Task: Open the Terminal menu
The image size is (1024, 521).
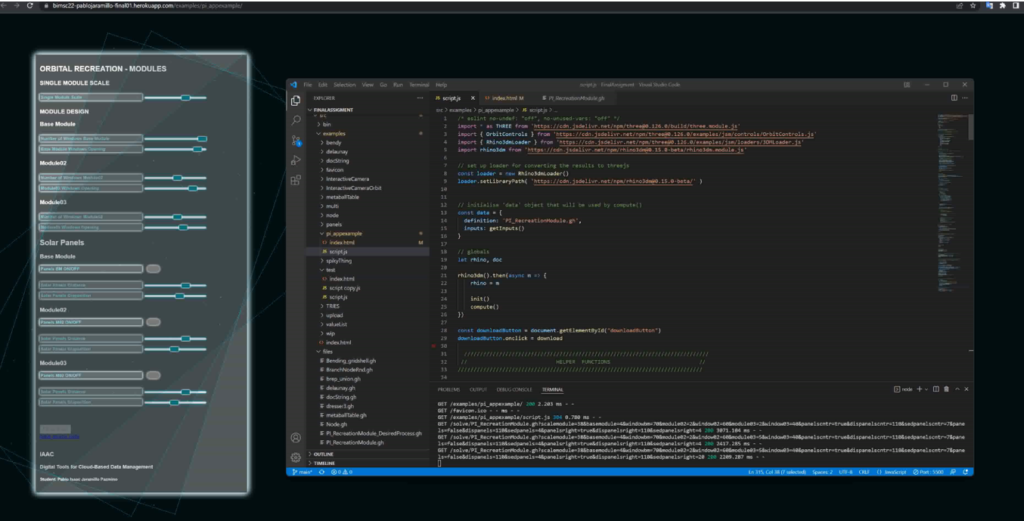Action: tap(419, 85)
